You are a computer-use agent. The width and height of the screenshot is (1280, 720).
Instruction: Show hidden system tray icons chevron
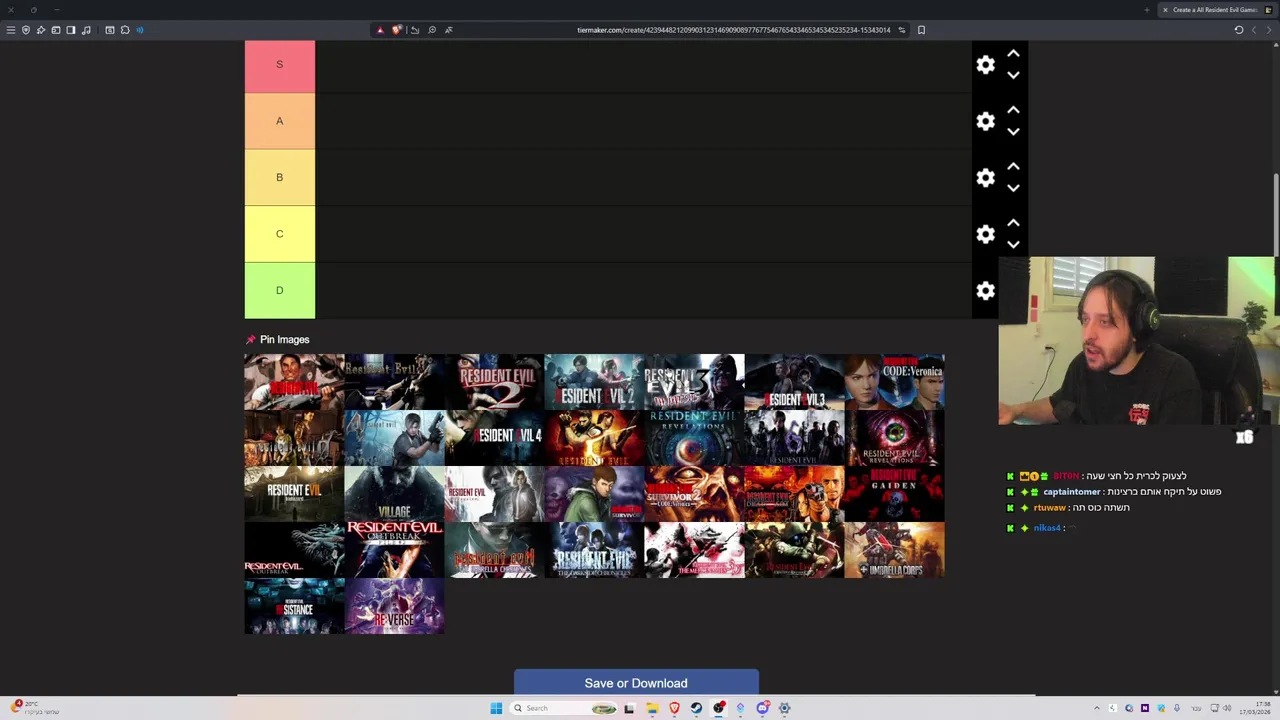tap(1096, 708)
